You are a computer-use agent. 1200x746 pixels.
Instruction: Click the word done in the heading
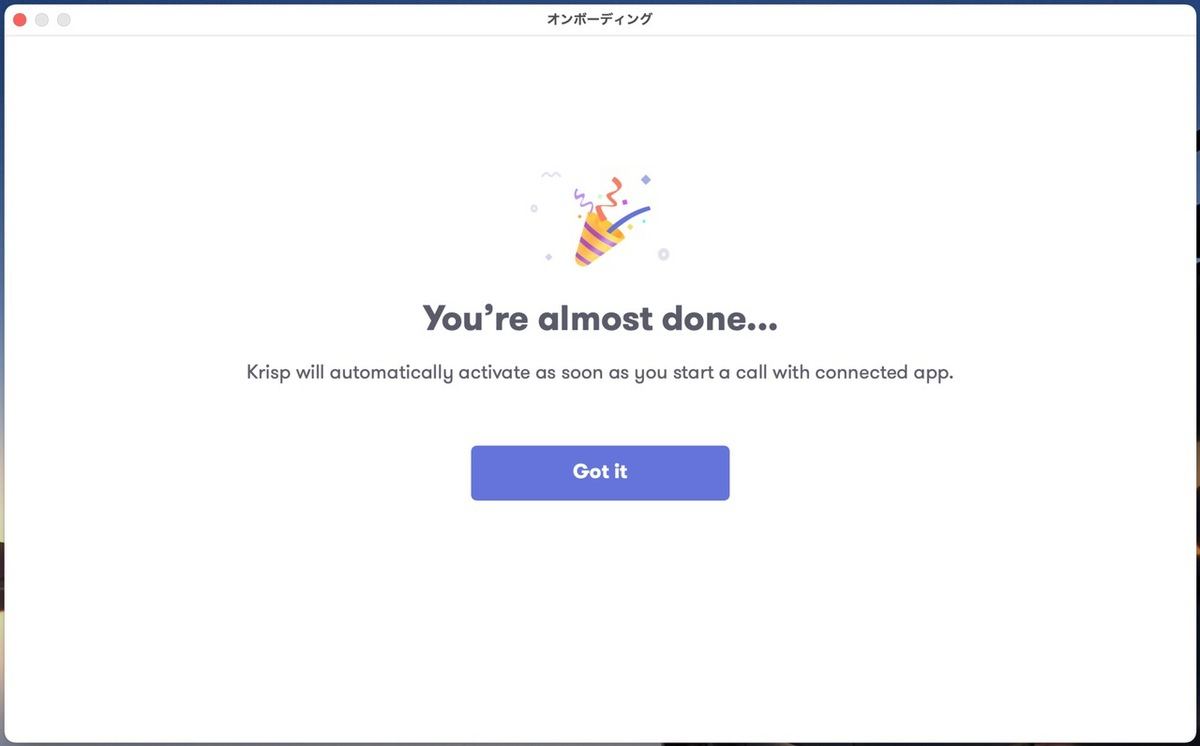coord(705,319)
